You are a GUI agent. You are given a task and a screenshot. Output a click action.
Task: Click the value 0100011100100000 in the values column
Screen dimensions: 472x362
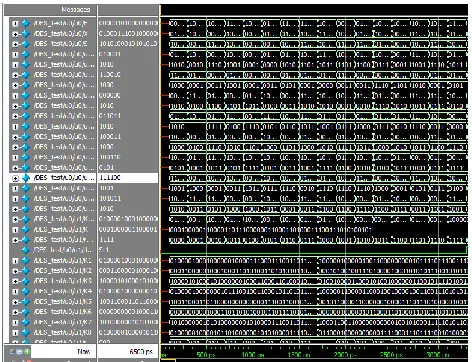point(128,33)
